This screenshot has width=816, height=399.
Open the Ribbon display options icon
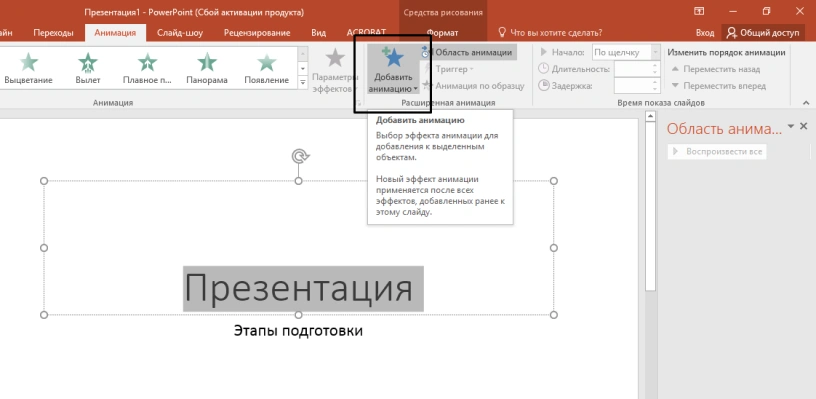(x=698, y=11)
